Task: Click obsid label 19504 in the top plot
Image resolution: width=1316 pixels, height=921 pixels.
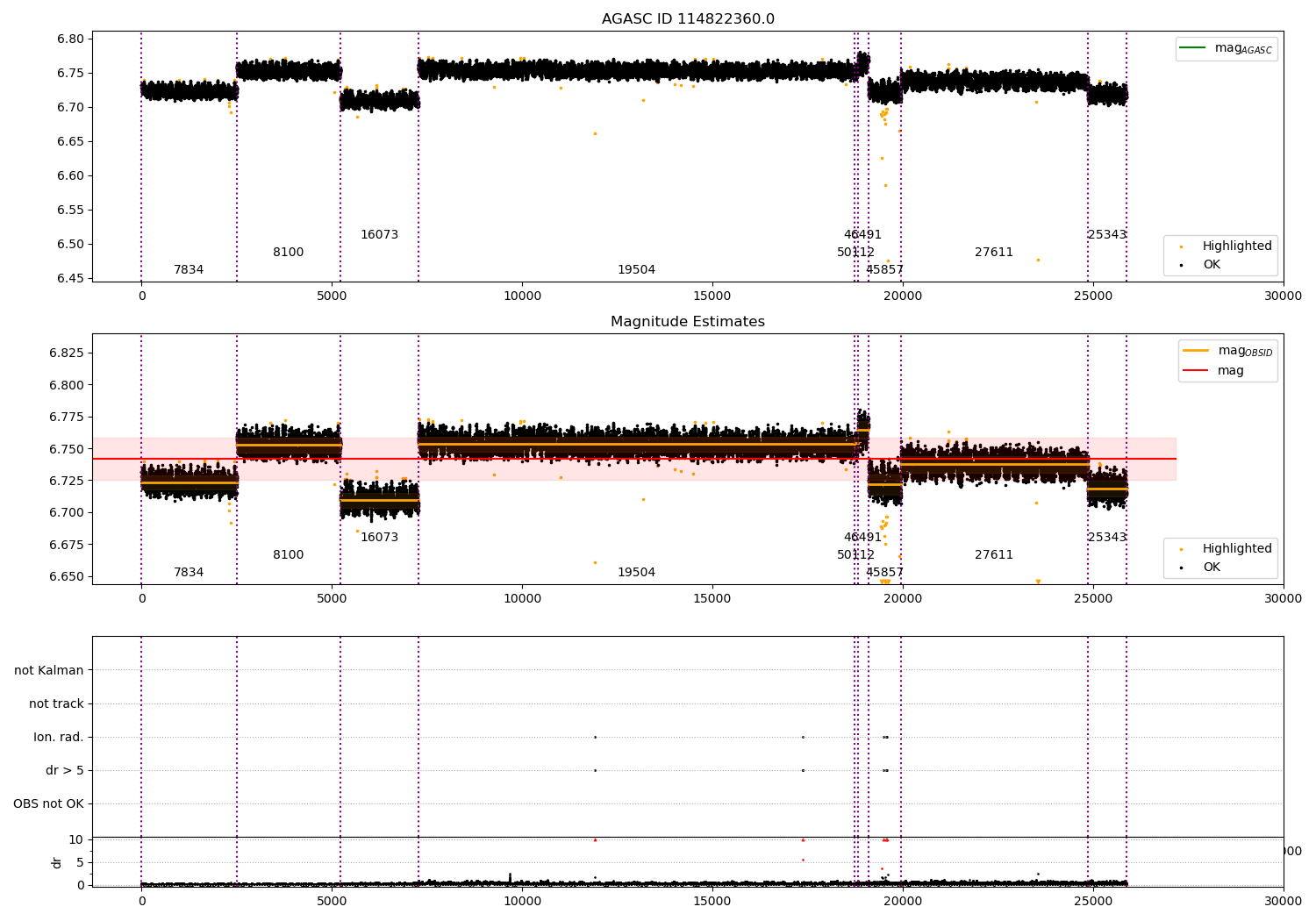Action: click(636, 270)
